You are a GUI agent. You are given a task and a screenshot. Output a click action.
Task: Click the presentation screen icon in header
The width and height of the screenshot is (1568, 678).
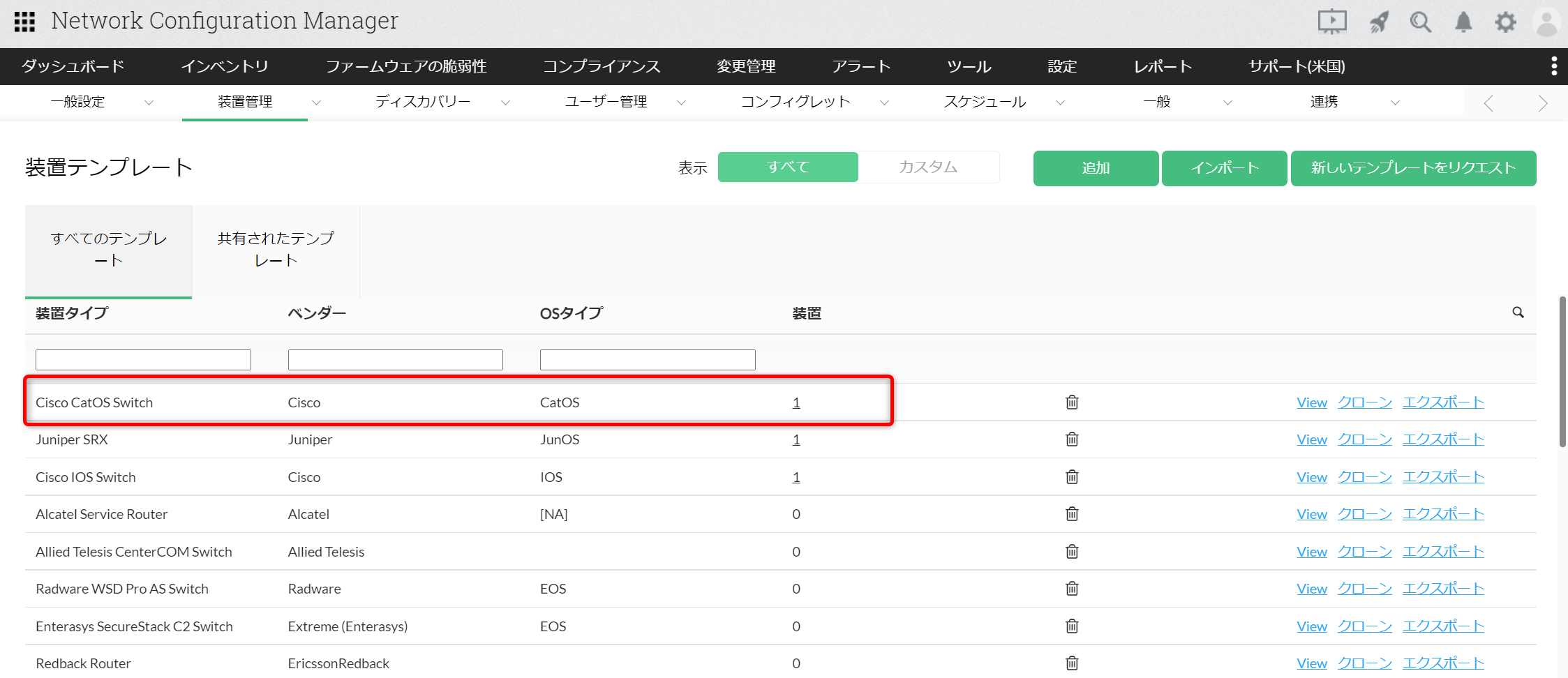[x=1331, y=22]
